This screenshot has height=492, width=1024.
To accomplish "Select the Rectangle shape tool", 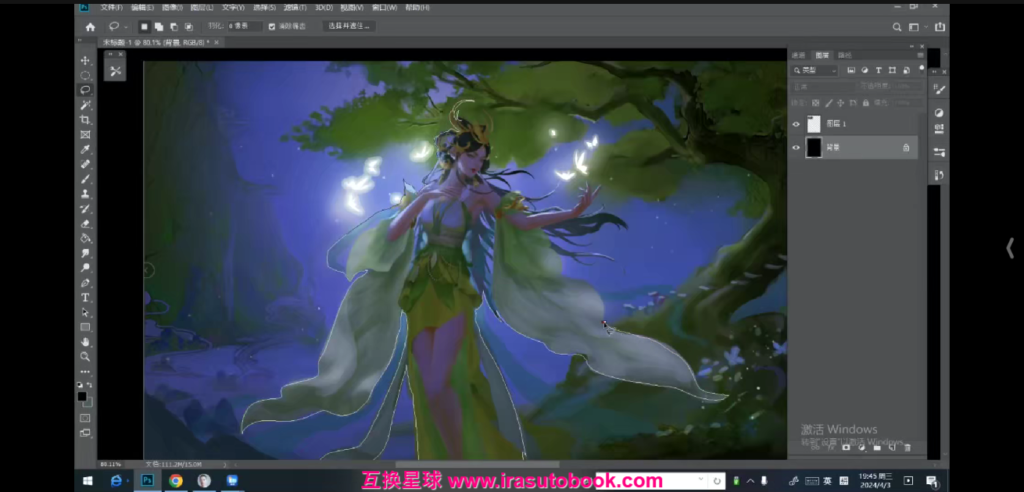I will (85, 327).
